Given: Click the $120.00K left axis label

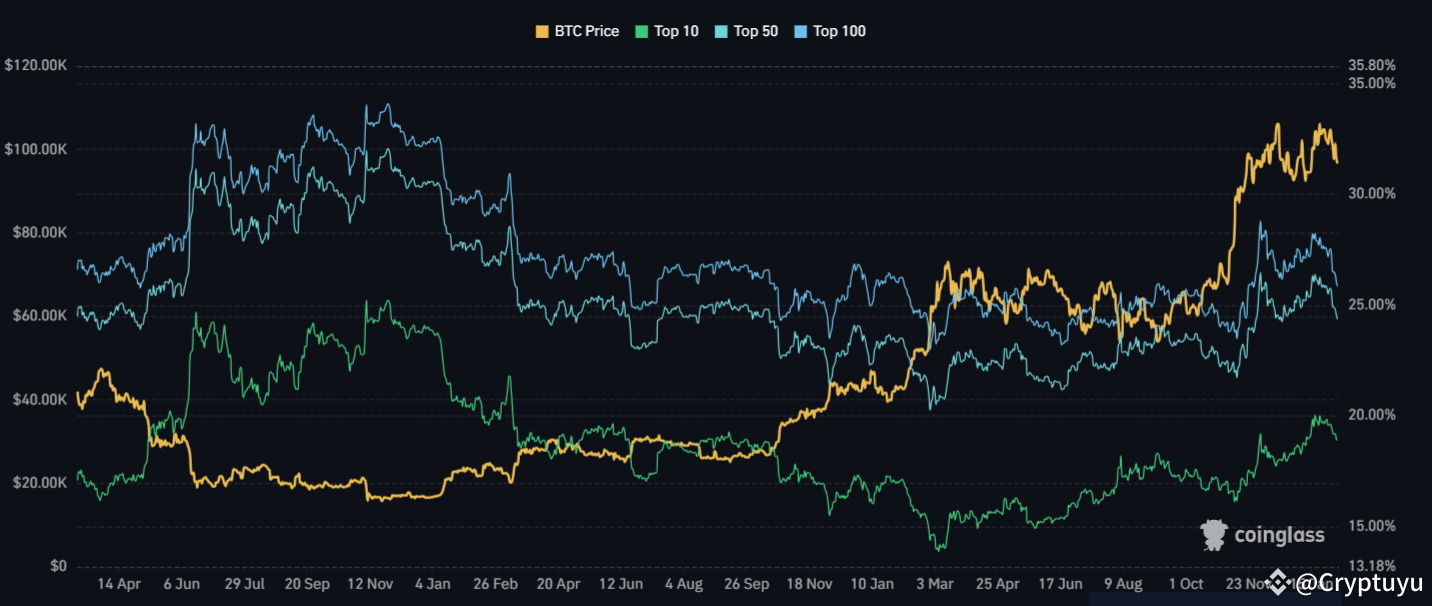Looking at the screenshot, I should 35,65.
